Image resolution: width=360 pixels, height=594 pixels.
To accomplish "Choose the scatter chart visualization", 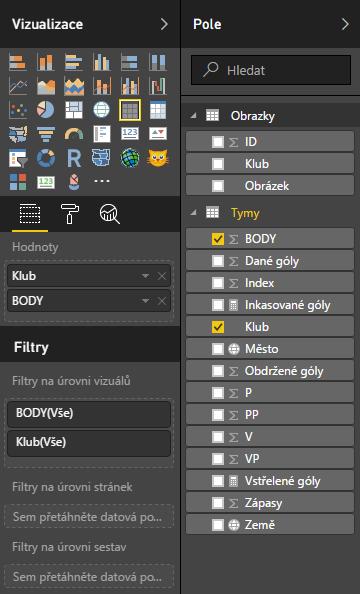I will pos(18,109).
